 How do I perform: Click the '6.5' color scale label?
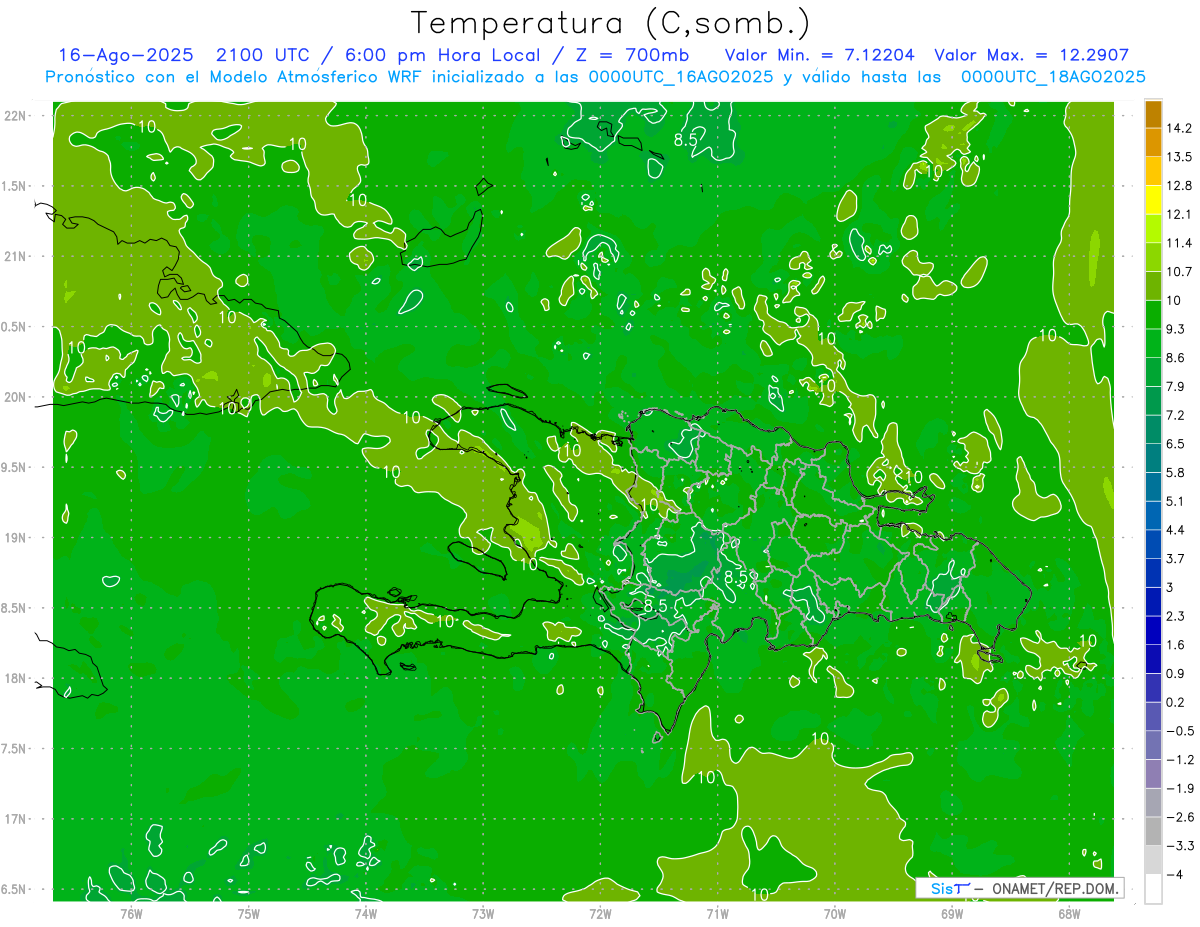[x=1177, y=444]
